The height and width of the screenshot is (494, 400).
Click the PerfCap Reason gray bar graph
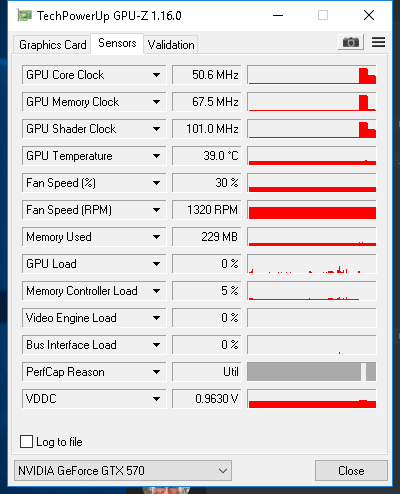coord(312,372)
